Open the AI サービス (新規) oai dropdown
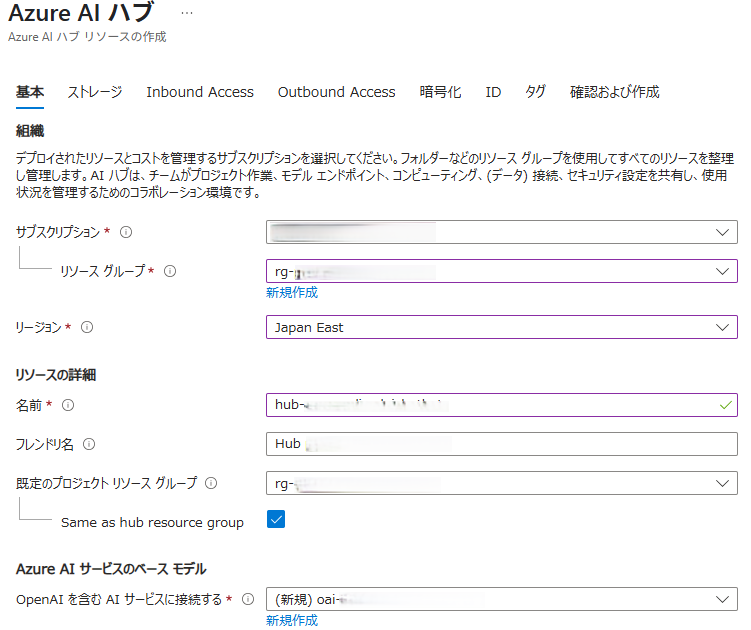The image size is (751, 630). (501, 599)
